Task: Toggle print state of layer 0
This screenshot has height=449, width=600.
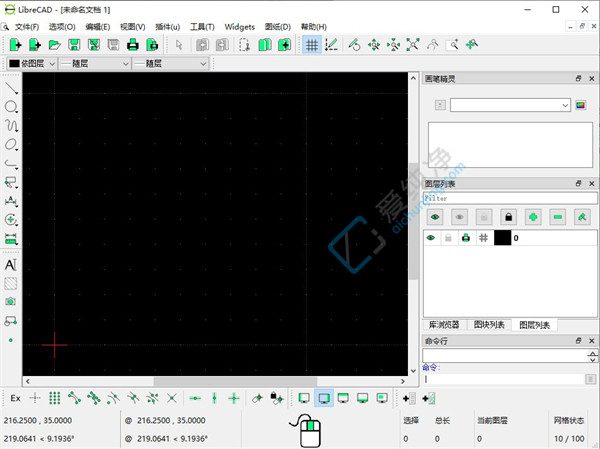Action: click(x=466, y=238)
